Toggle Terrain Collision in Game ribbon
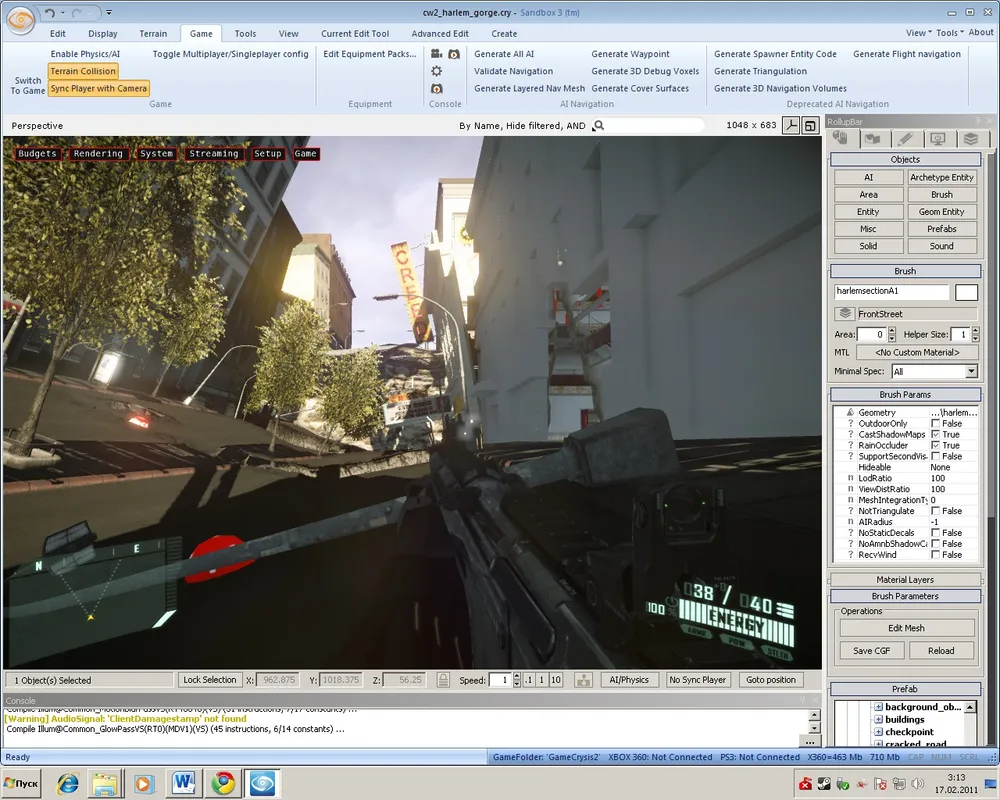Viewport: 1000px width, 800px height. [x=83, y=71]
